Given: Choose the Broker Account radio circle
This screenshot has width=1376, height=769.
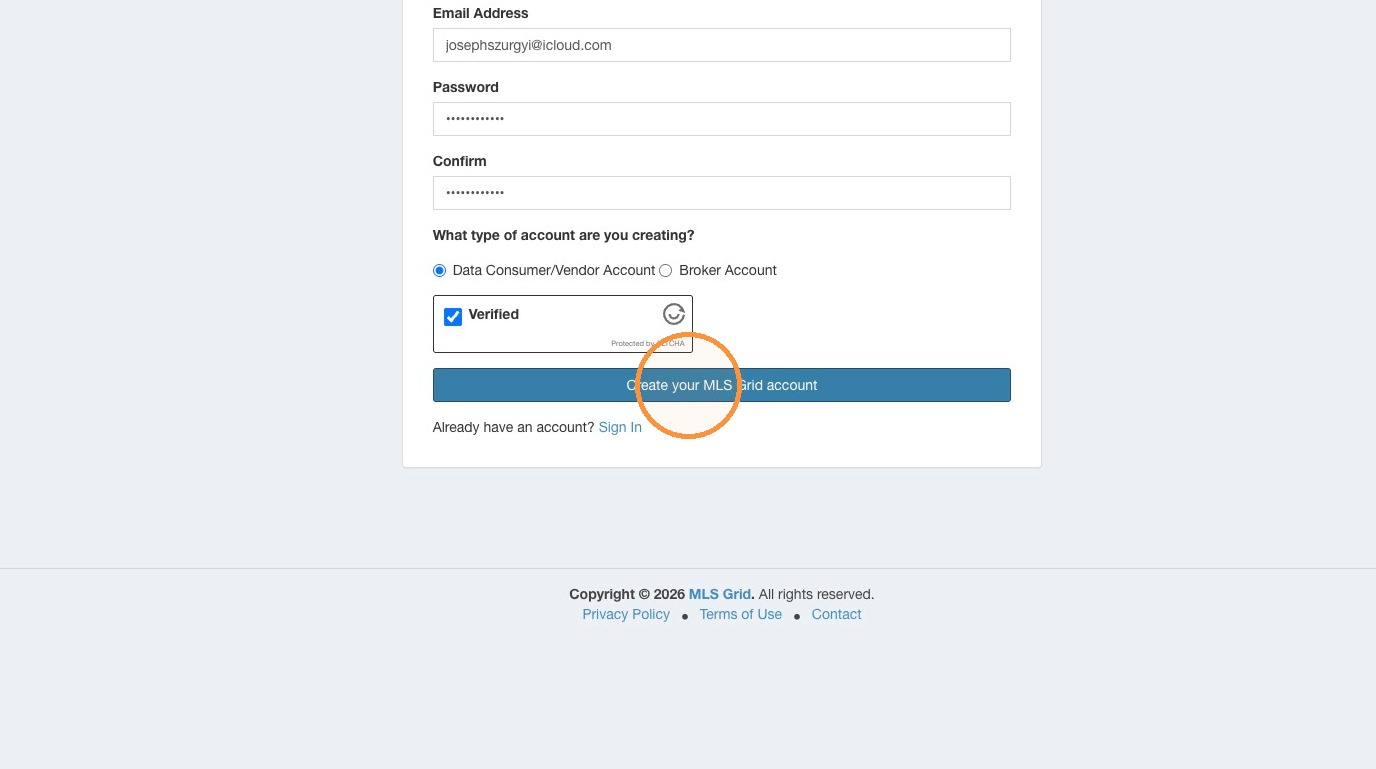Looking at the screenshot, I should pos(666,271).
